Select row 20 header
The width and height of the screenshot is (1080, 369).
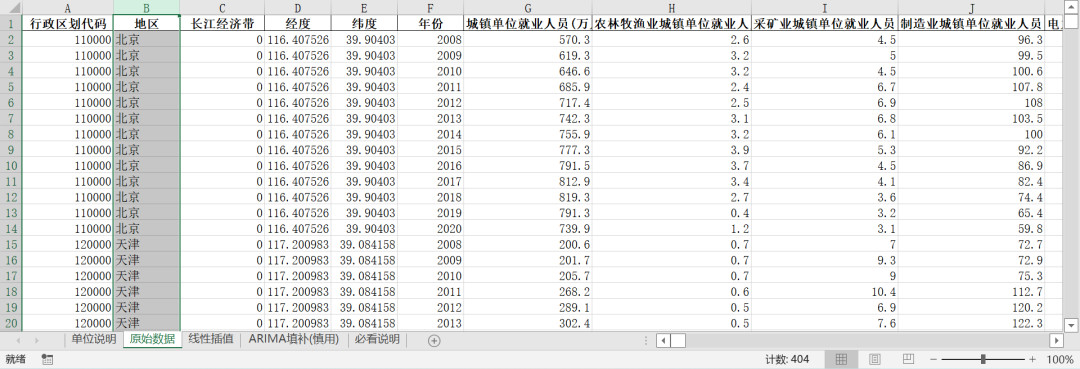pos(11,323)
